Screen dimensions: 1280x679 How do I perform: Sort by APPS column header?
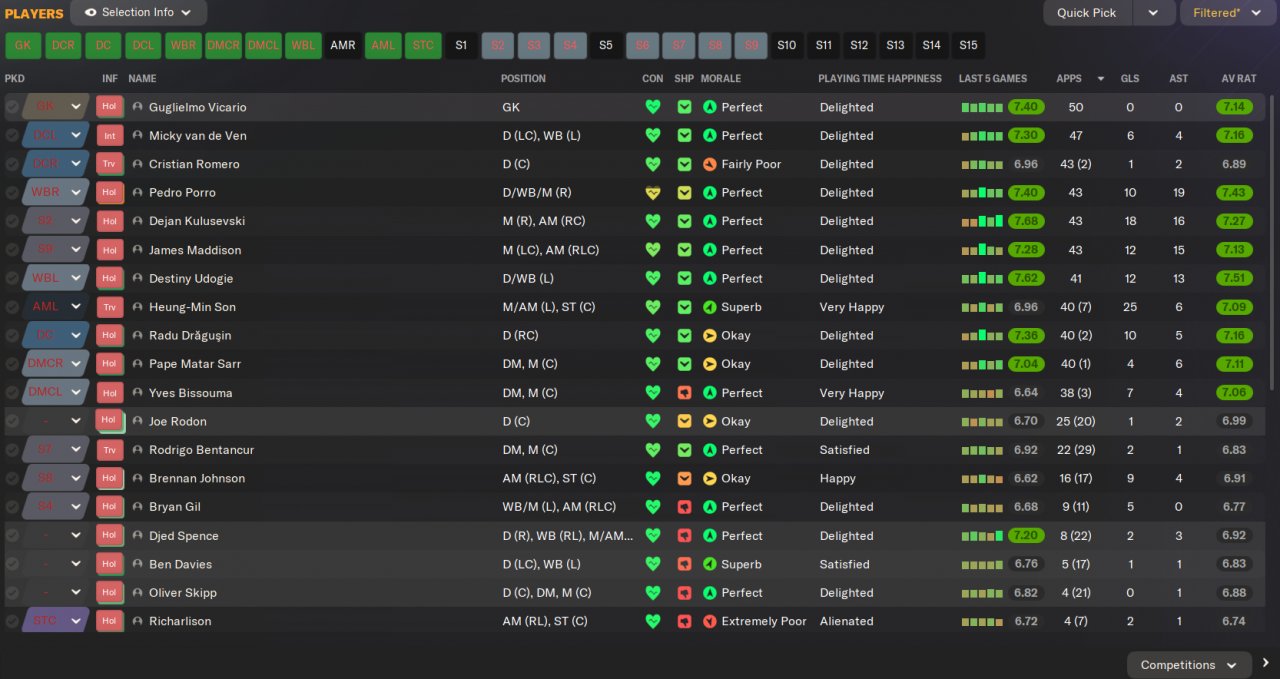1069,78
